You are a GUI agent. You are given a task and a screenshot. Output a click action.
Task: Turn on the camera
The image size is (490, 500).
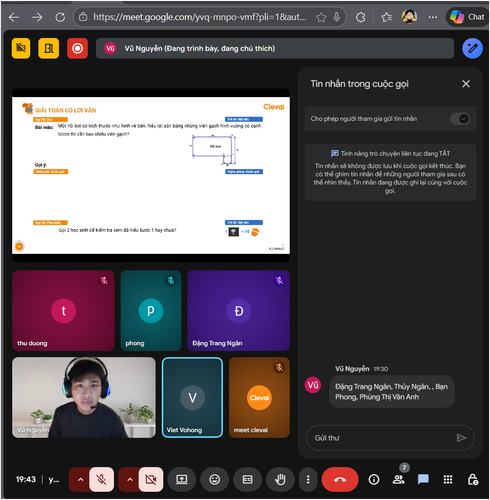[x=151, y=479]
